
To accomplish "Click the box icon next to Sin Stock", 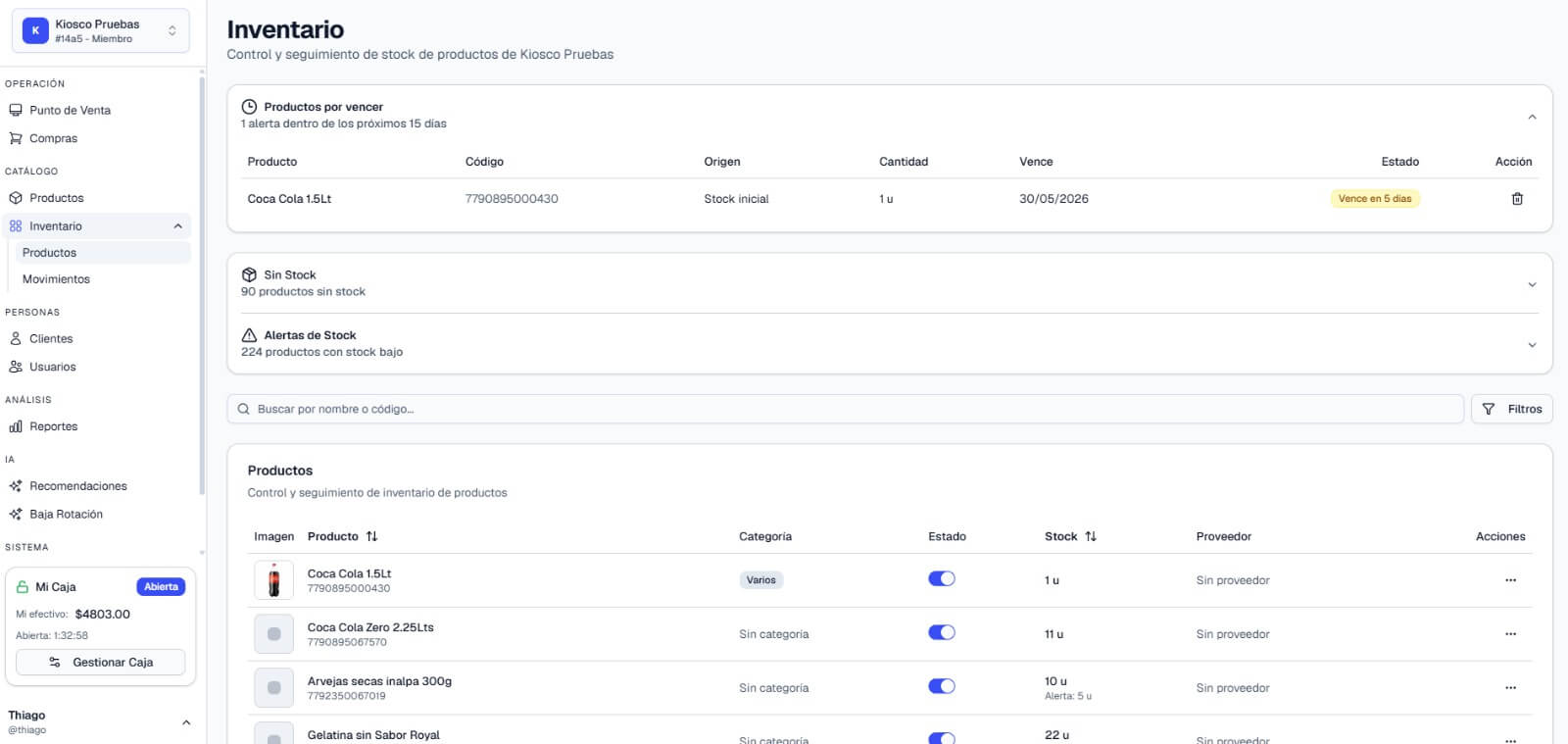I will click(249, 275).
